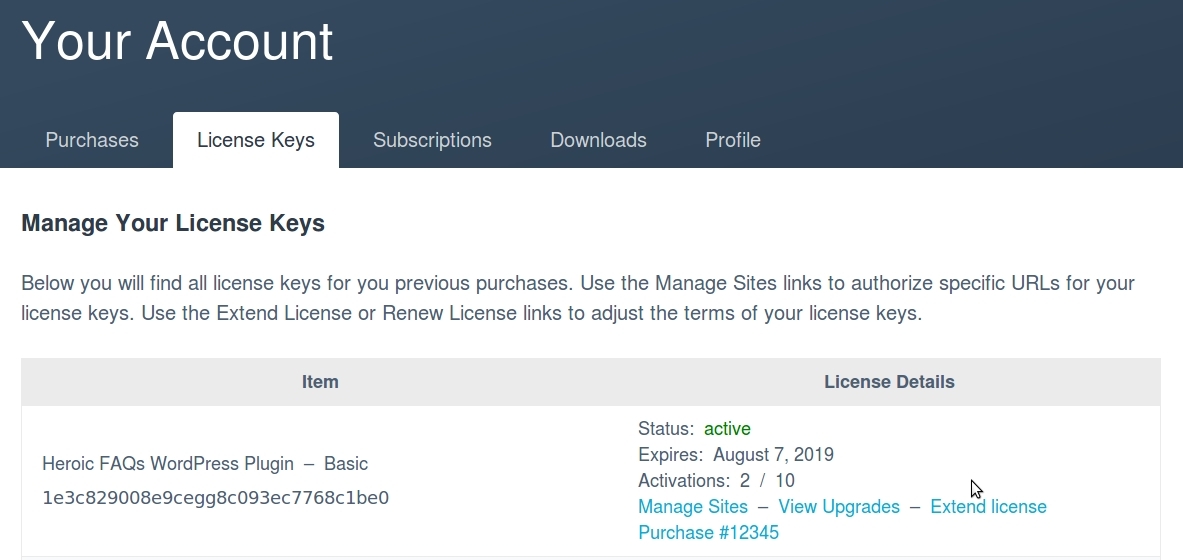Screen dimensions: 1183x560
Task: Click the Manage Sites link
Action: tap(693, 506)
